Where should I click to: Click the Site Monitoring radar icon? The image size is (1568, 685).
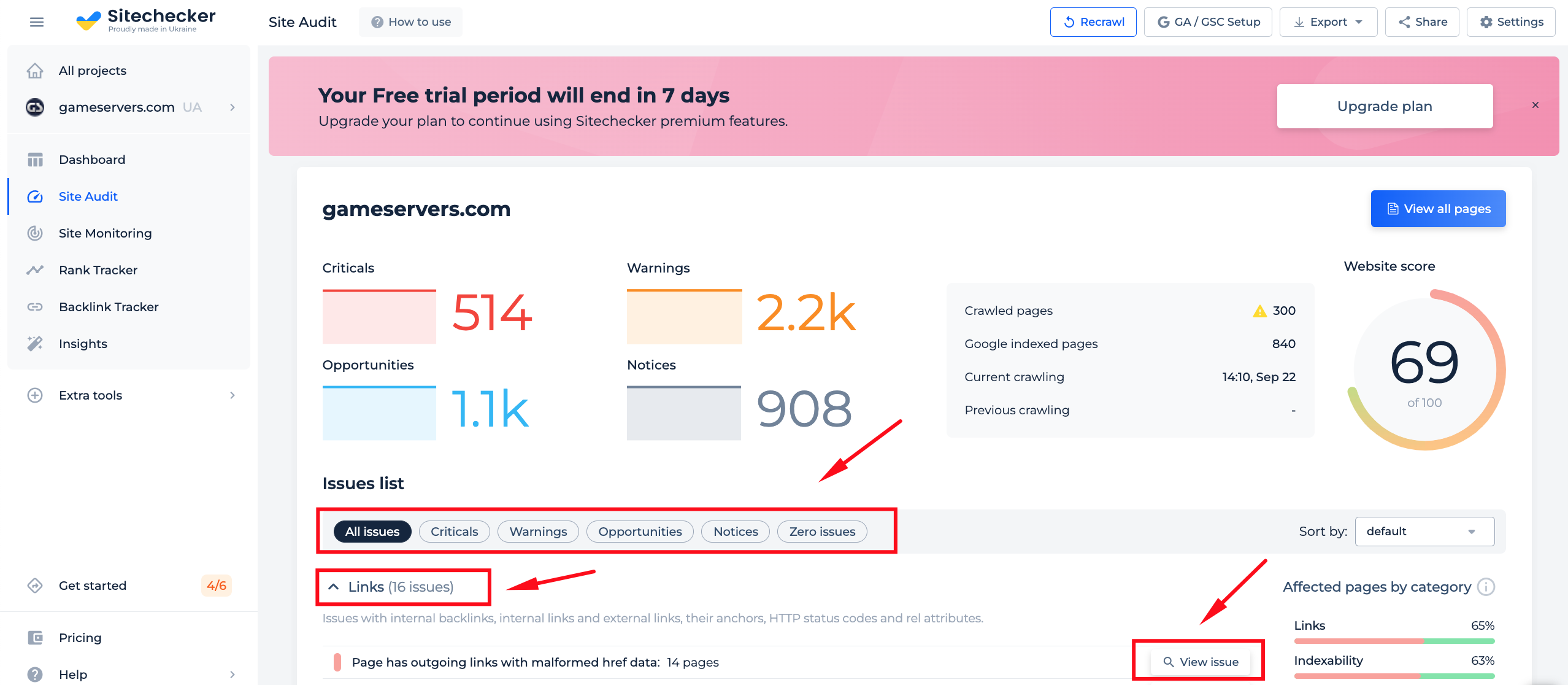tap(35, 233)
